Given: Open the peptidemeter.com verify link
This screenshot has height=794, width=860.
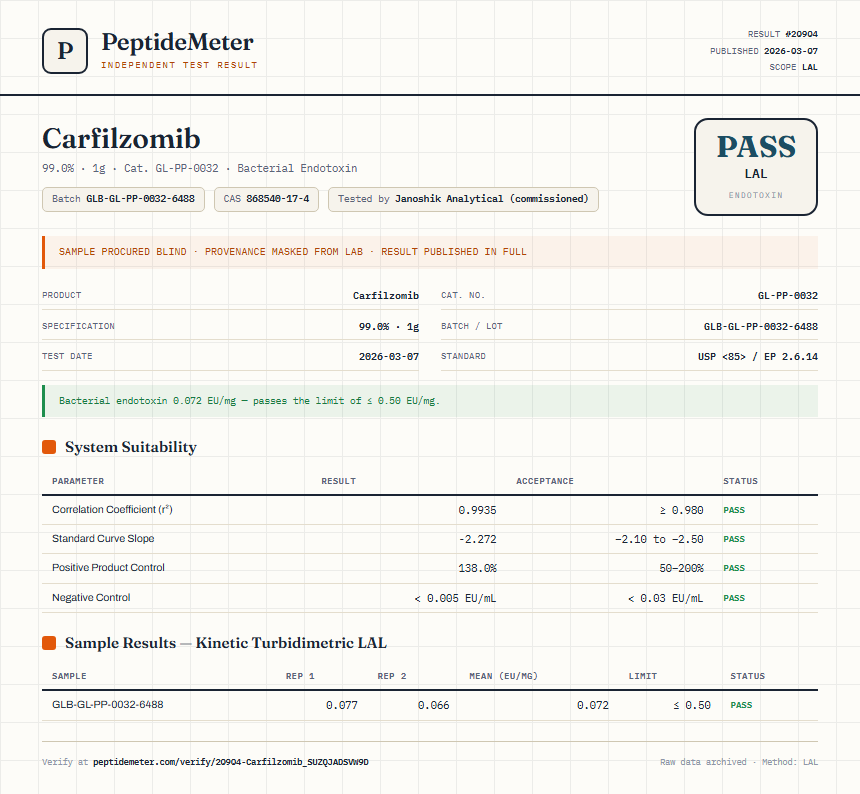Looking at the screenshot, I should point(231,762).
